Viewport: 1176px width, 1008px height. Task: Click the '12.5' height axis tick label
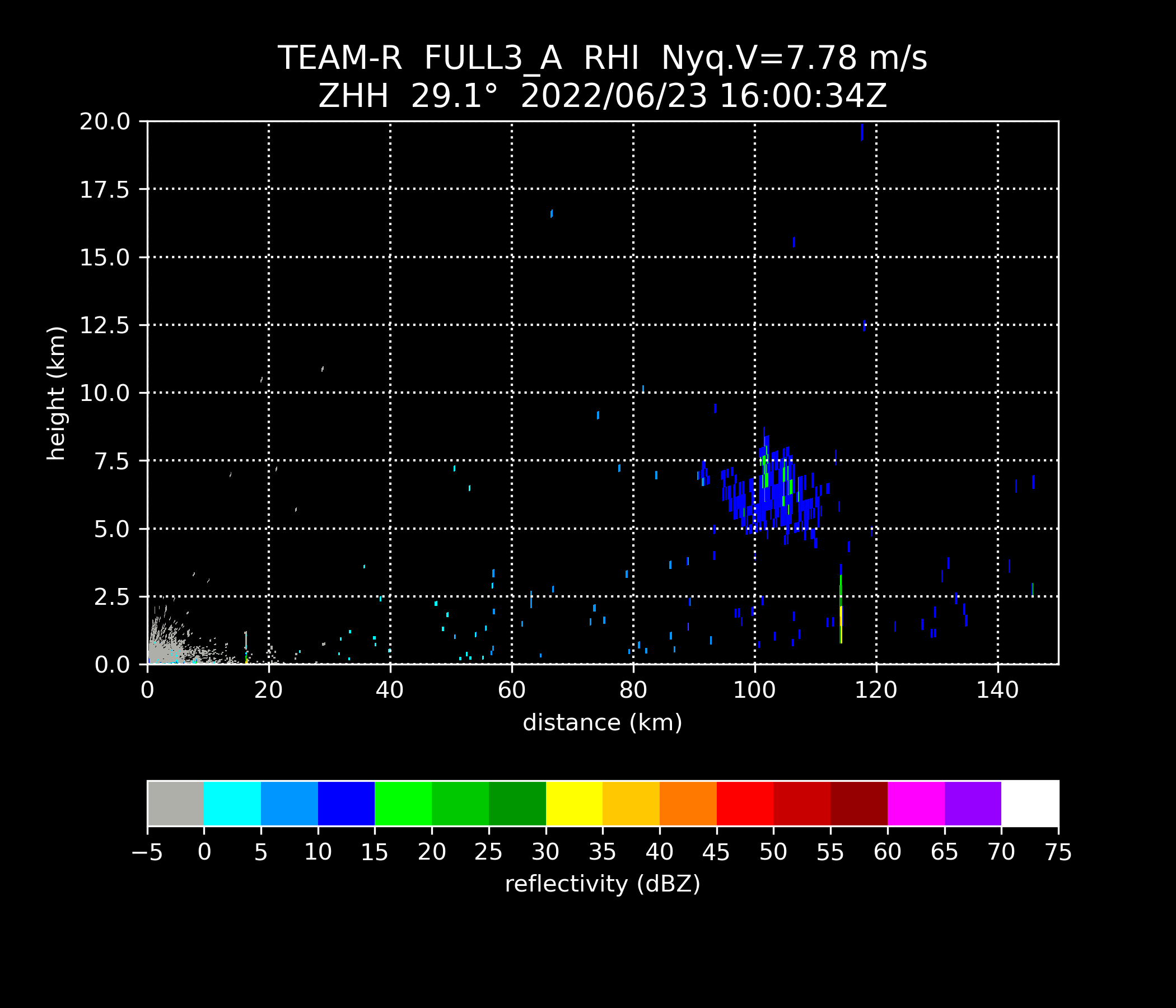pos(105,325)
